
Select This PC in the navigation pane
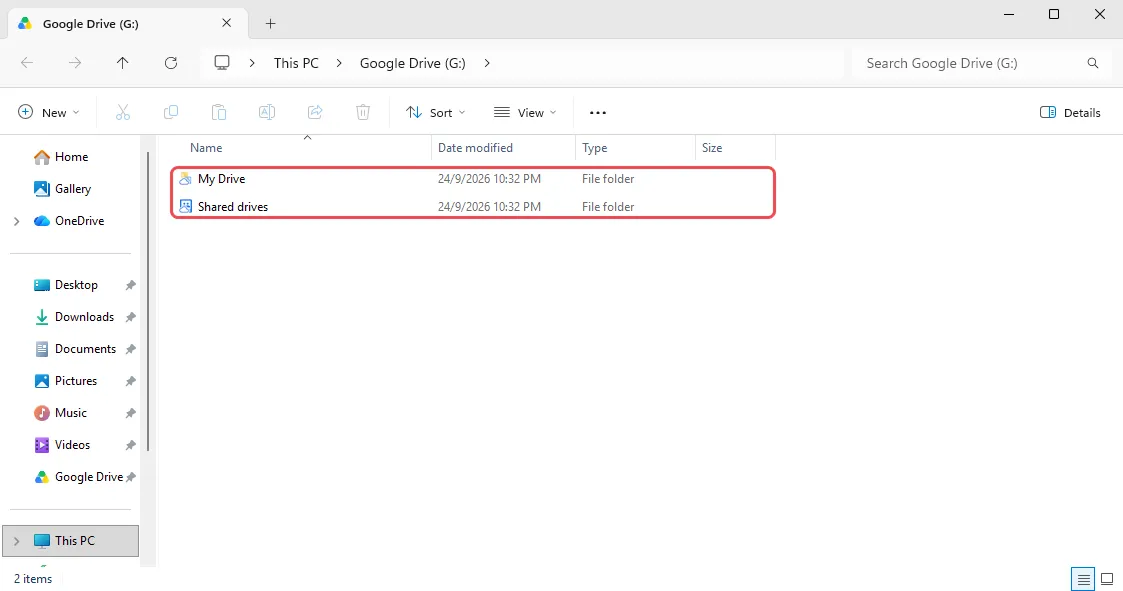pyautogui.click(x=70, y=541)
